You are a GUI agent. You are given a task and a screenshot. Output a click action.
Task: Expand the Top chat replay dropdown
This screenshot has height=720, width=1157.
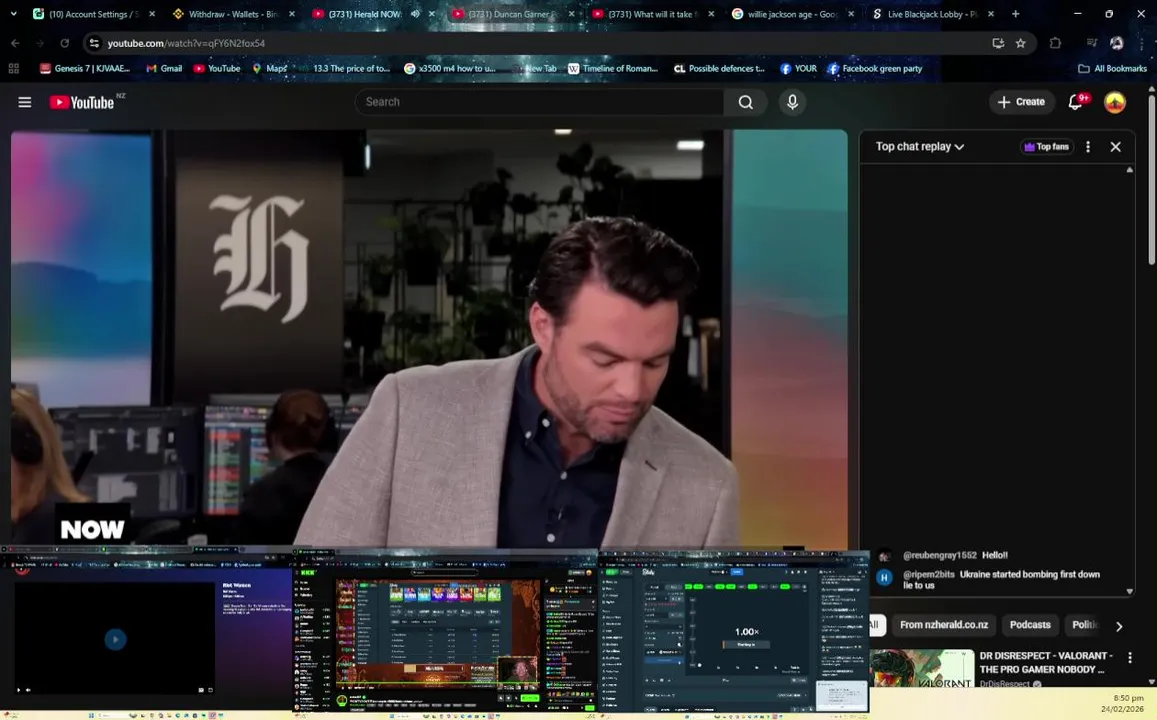919,147
